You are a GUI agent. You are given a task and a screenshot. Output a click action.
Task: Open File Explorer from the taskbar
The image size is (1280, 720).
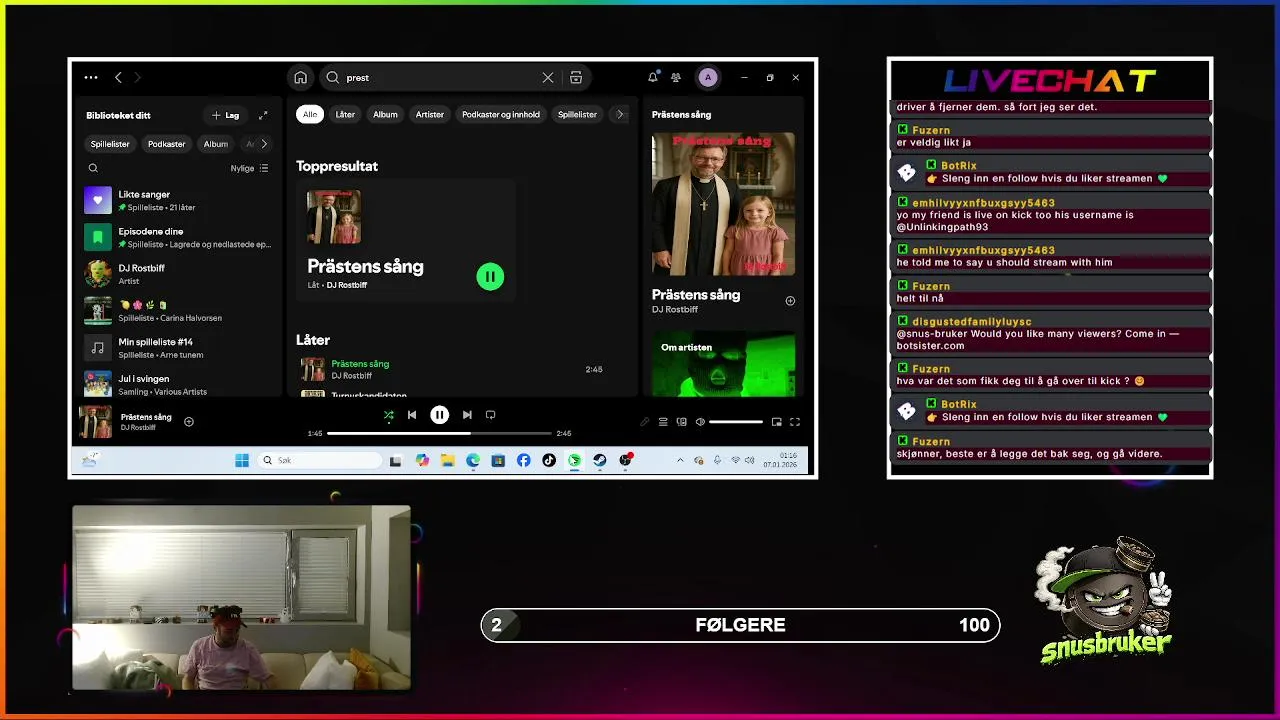pos(447,460)
